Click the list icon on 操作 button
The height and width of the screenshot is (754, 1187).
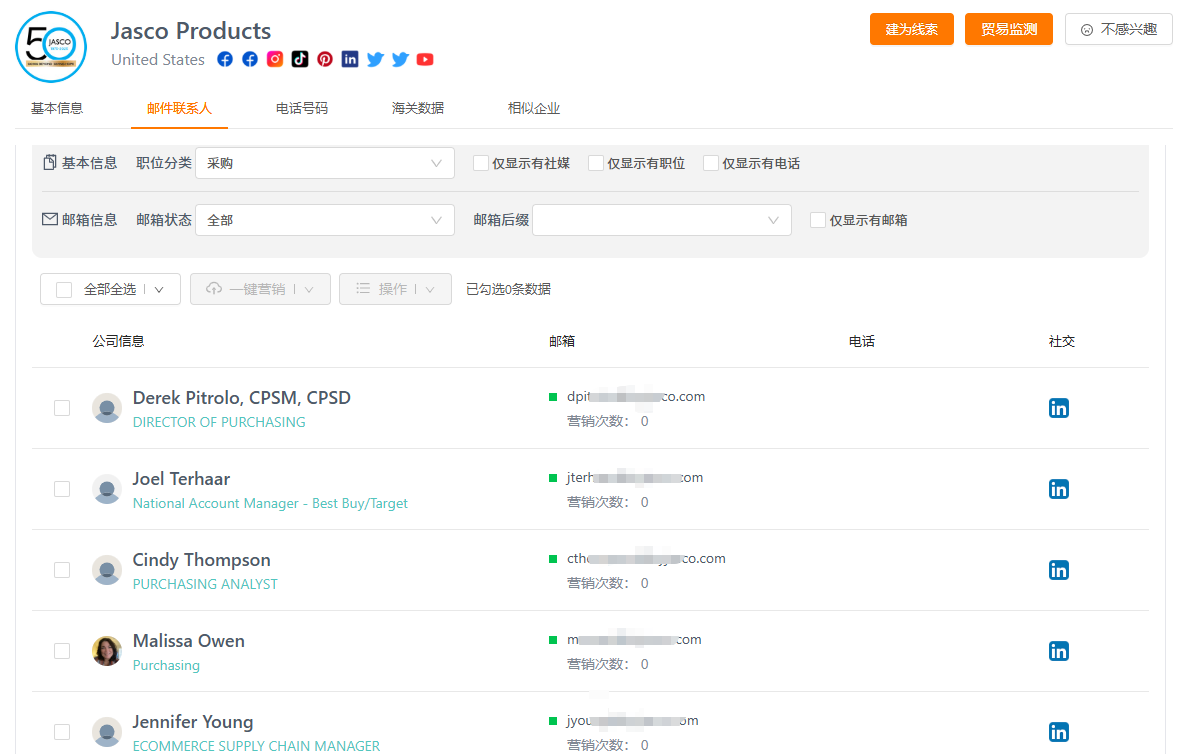tap(363, 288)
